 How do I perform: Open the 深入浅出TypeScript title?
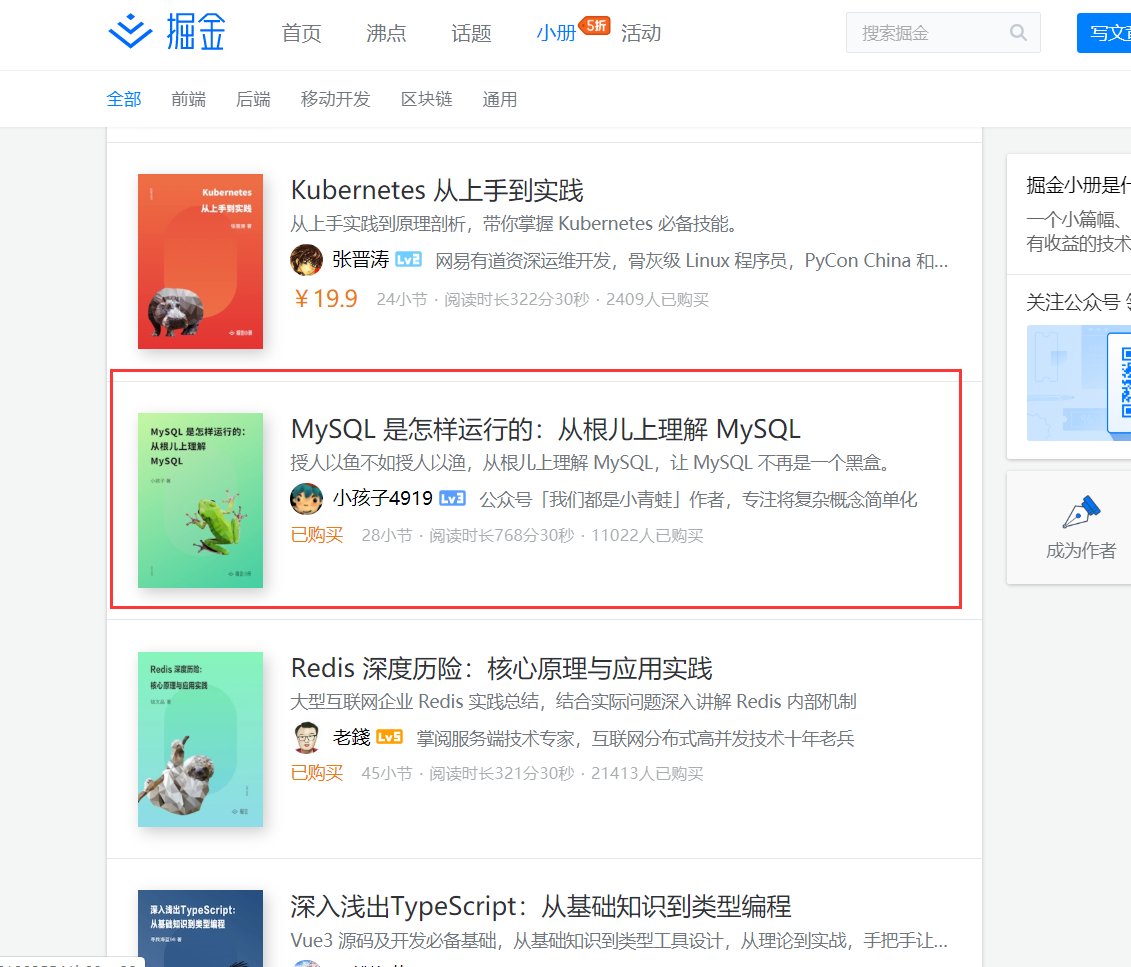point(541,906)
